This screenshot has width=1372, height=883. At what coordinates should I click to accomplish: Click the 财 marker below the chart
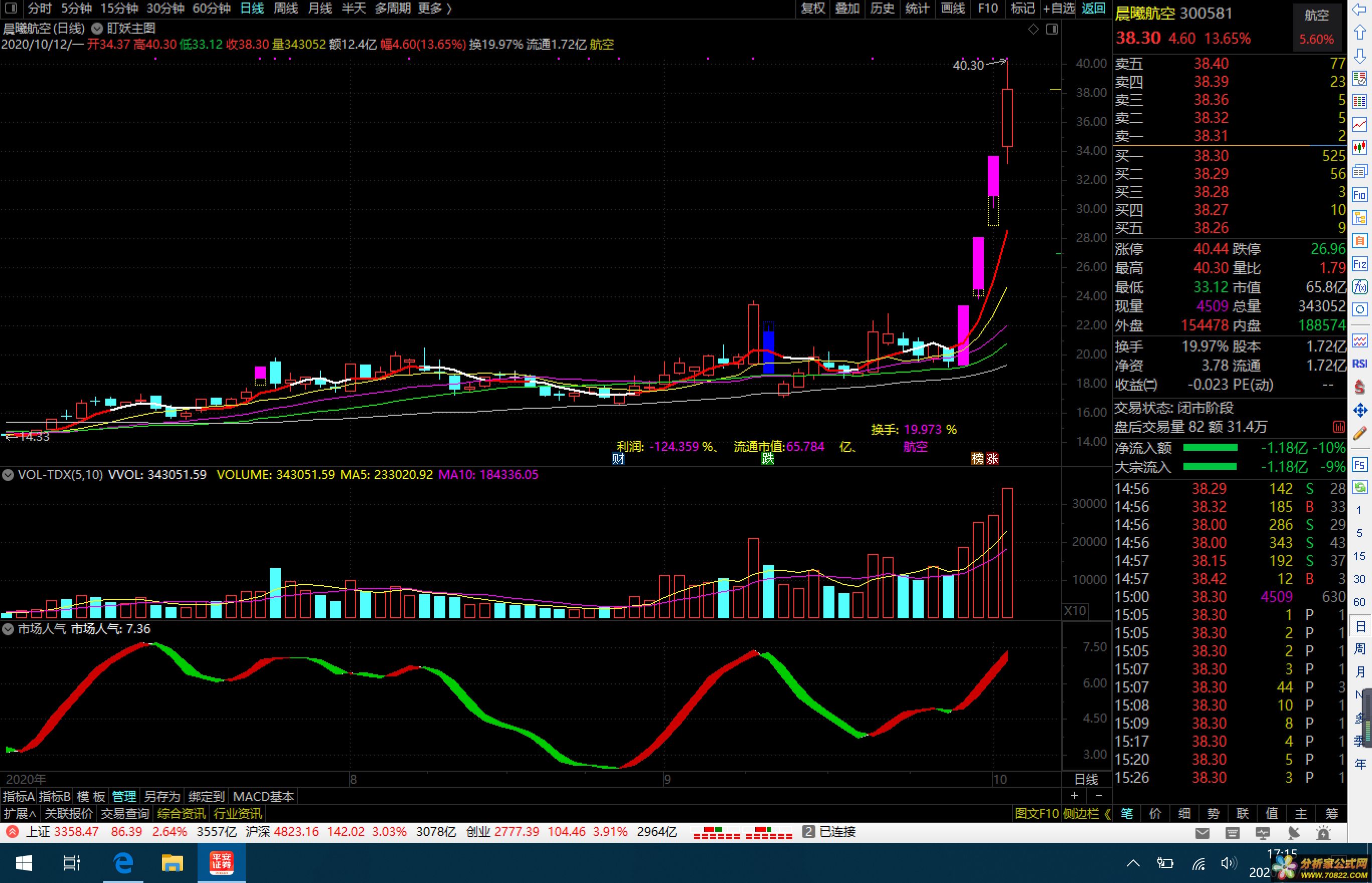point(617,458)
